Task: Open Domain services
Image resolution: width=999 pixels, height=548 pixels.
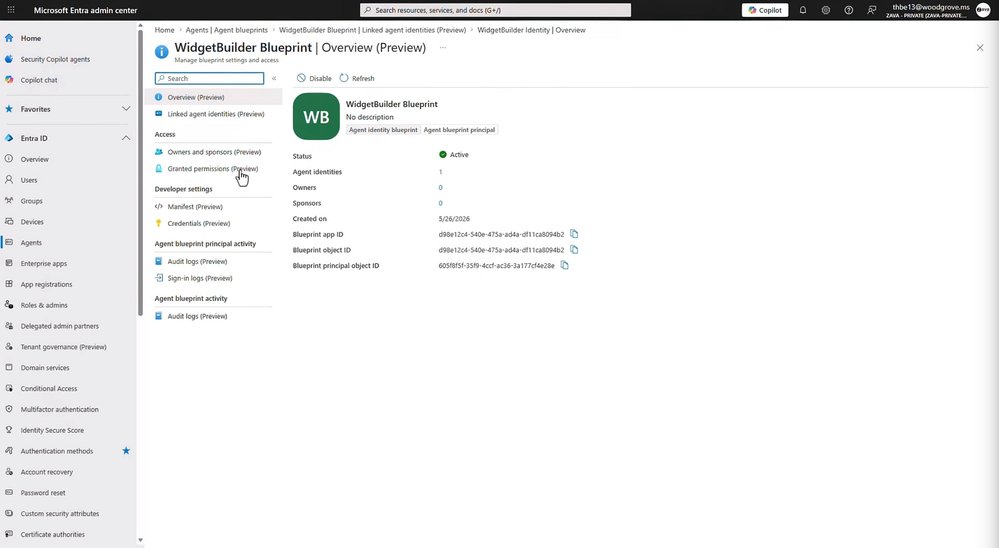Action: [45, 368]
